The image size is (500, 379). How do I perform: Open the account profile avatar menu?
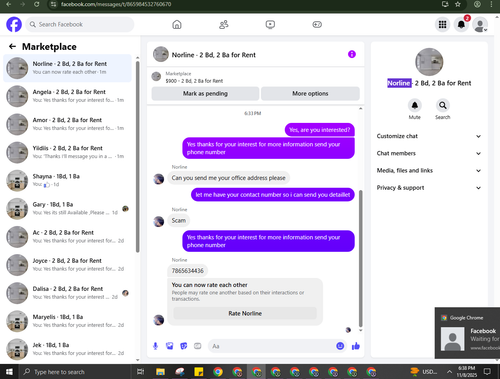480,24
